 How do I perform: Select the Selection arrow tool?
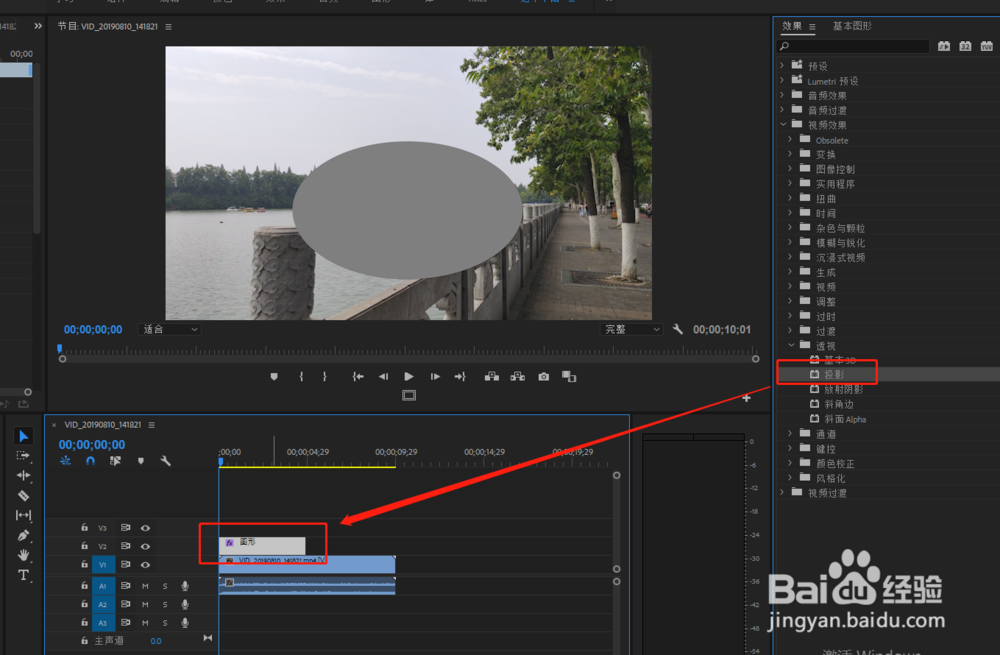(x=24, y=436)
